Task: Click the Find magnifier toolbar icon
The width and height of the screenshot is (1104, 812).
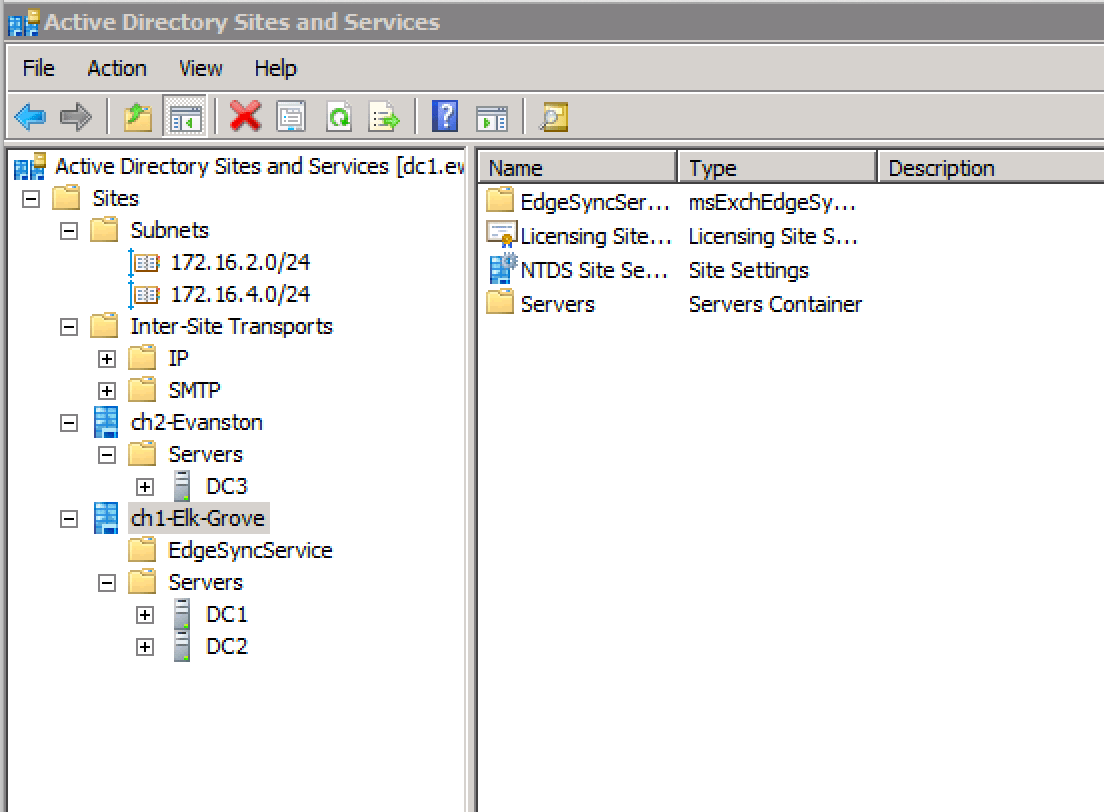Action: [553, 116]
